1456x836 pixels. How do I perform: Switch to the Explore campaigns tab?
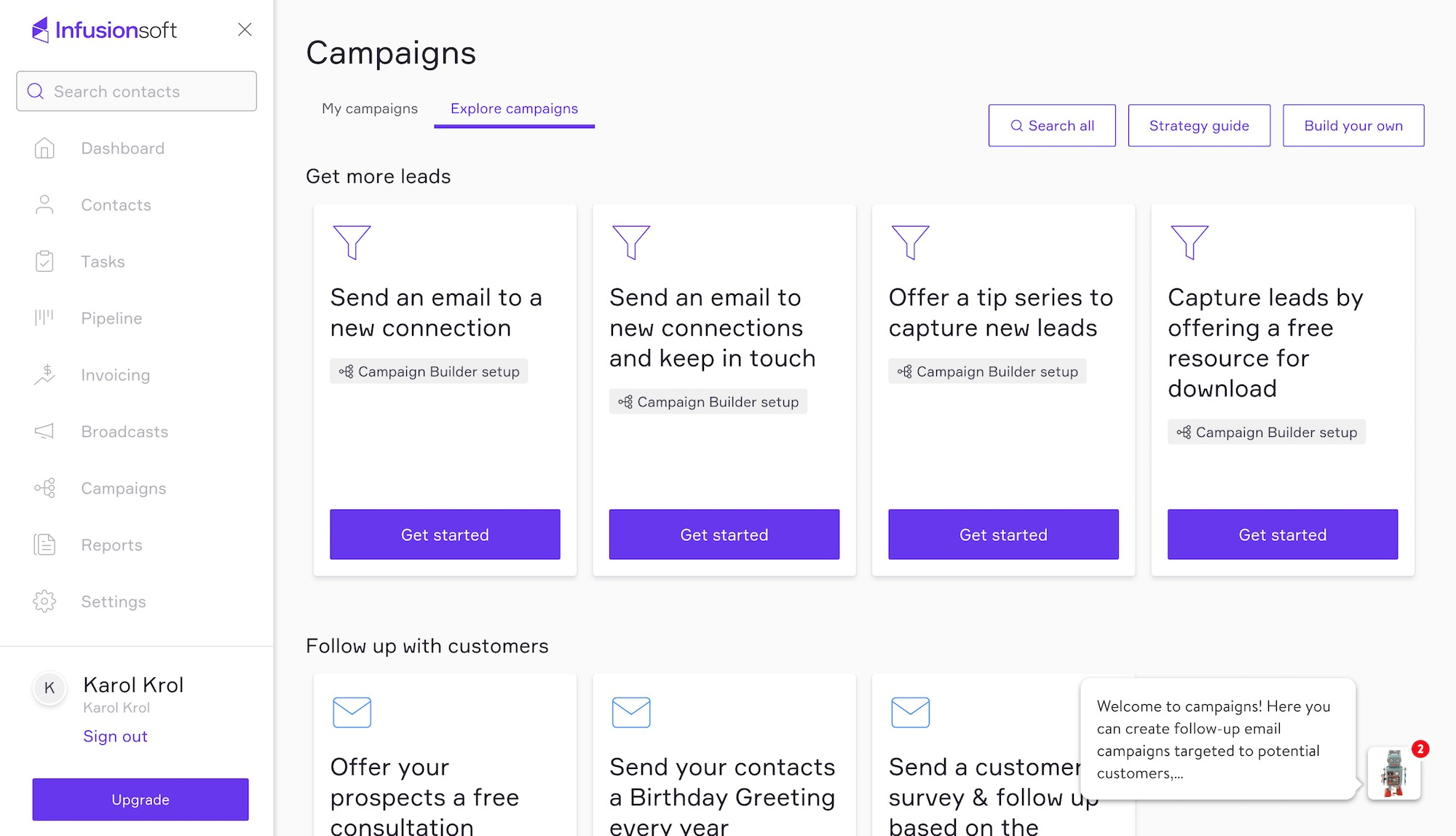click(514, 109)
